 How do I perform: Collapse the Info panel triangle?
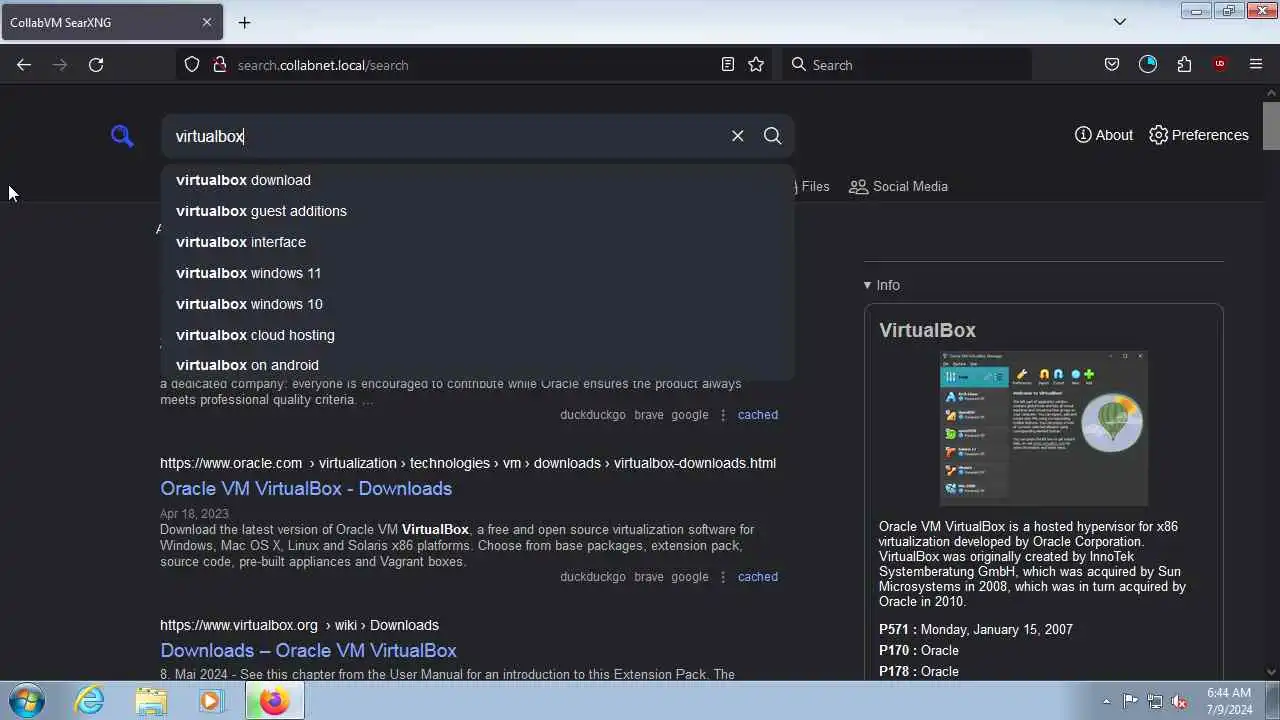click(867, 285)
